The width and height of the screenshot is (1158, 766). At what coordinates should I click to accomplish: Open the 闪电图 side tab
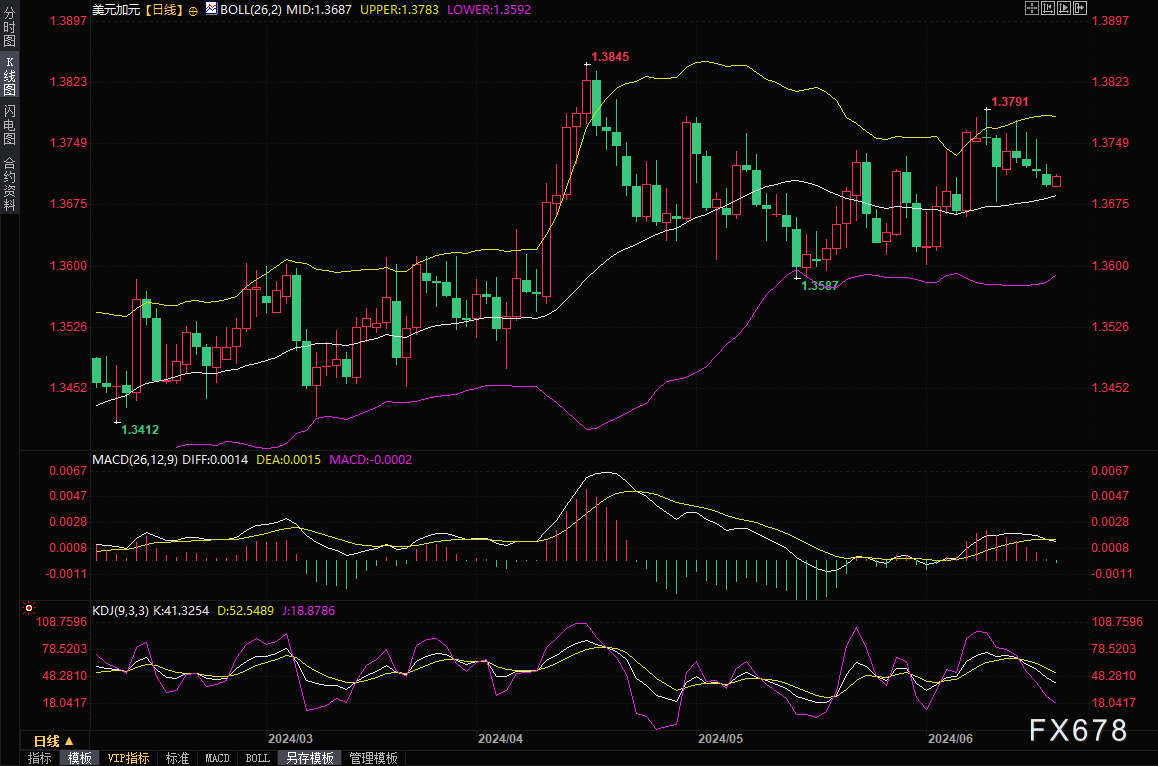pos(9,125)
